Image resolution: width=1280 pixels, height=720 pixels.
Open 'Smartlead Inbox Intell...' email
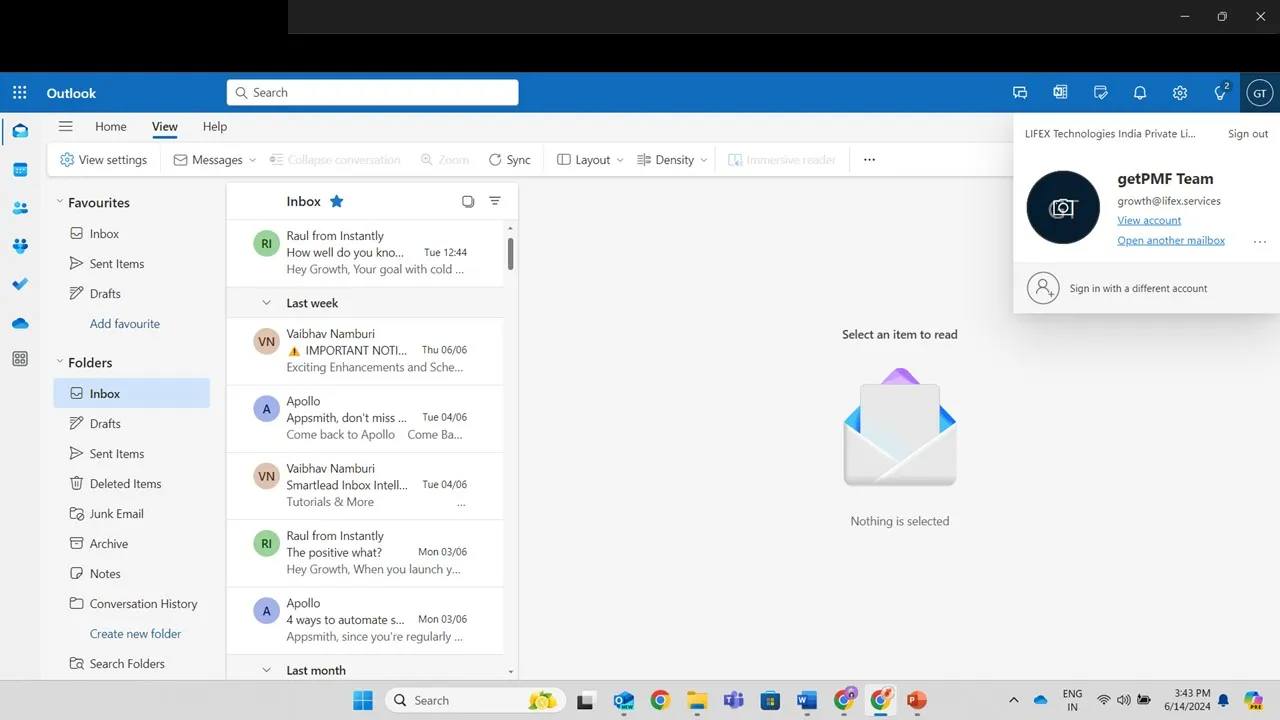[365, 485]
